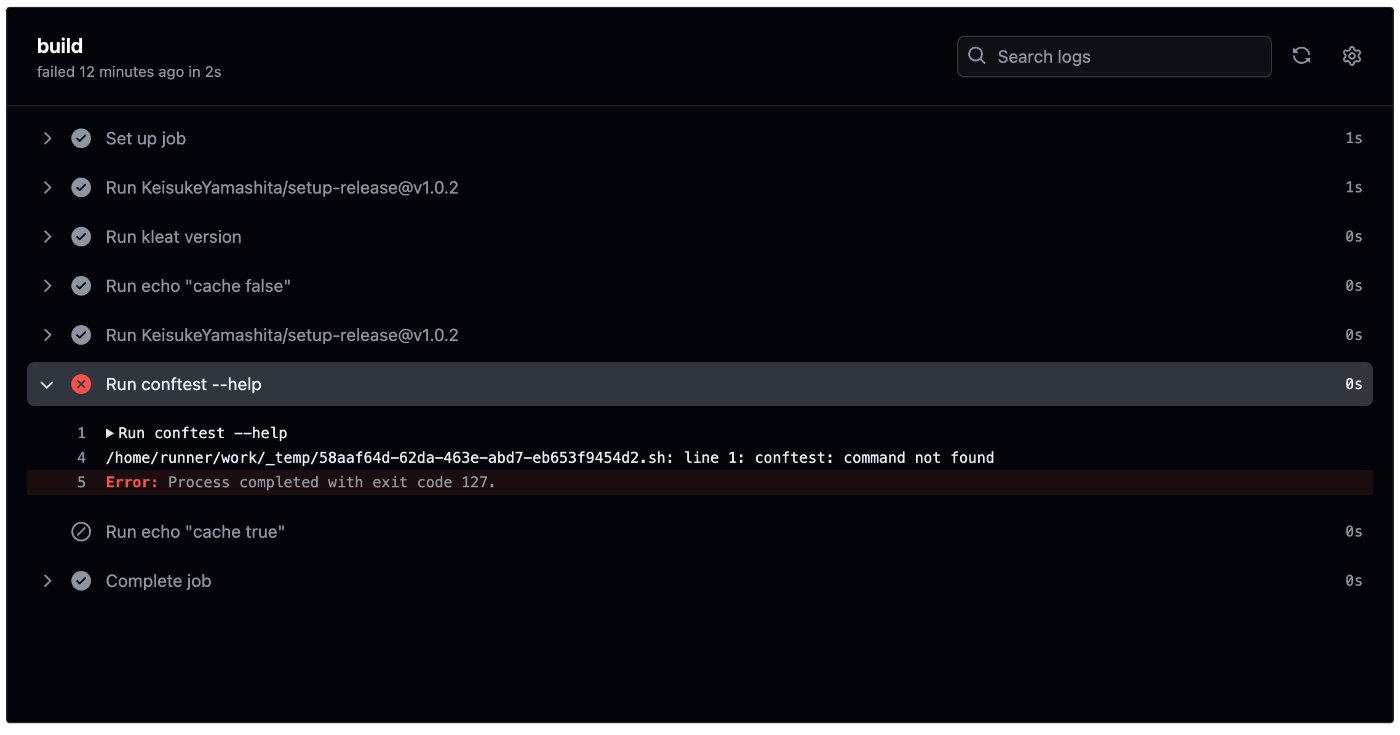Click the refresh logs icon
Viewport: 1400px width, 735px height.
click(x=1301, y=56)
